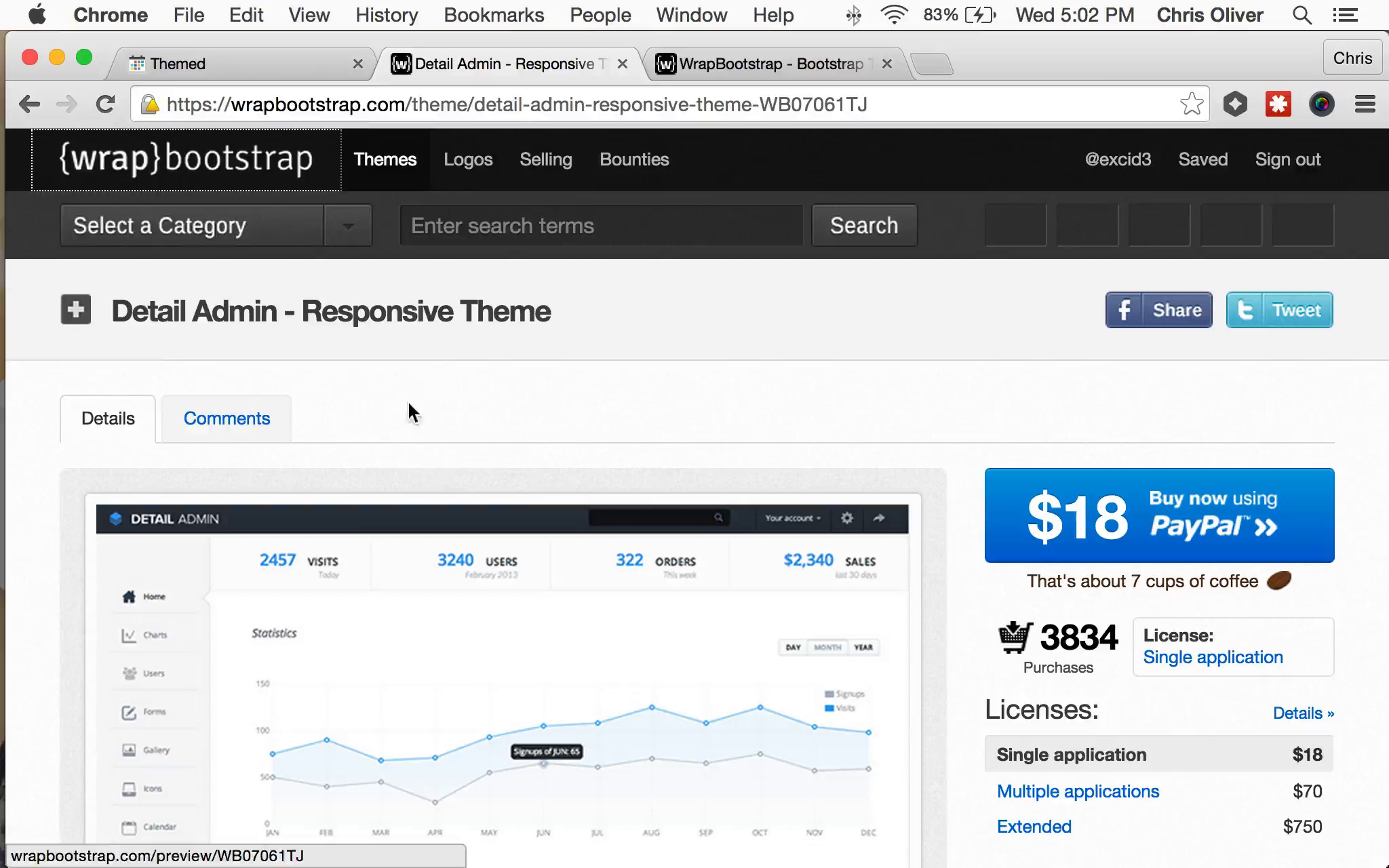Buy now using PayPal for $18

(1159, 515)
